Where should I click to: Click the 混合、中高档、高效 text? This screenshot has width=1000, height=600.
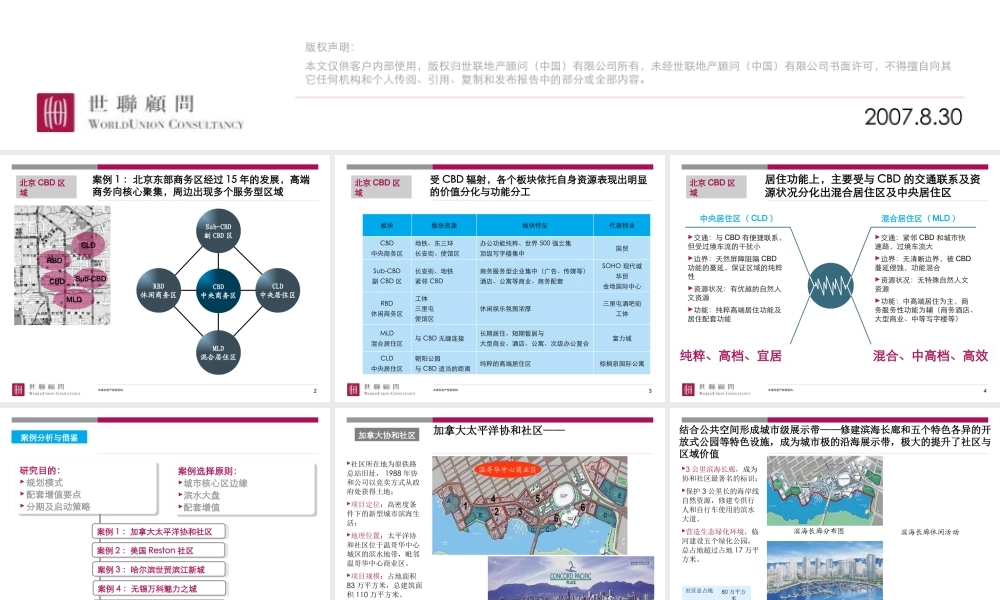[930, 356]
